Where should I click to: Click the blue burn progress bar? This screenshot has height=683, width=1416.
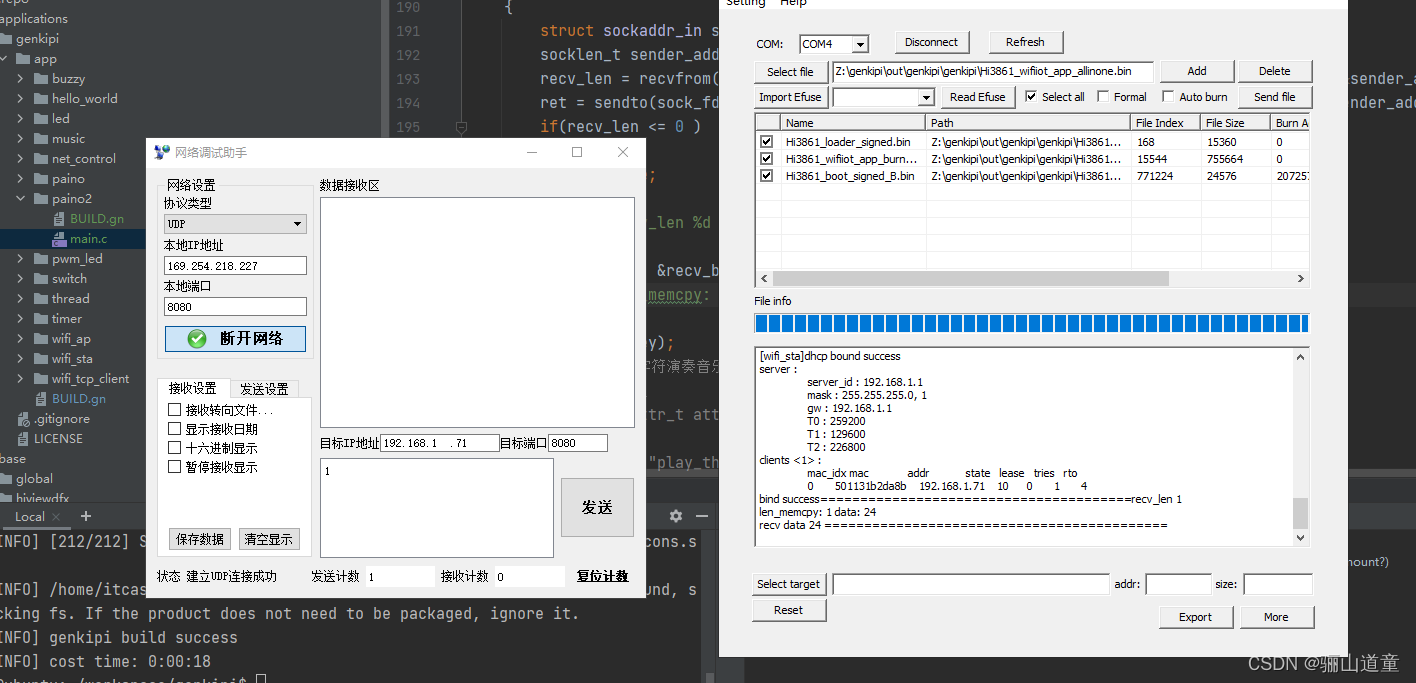[x=1031, y=323]
